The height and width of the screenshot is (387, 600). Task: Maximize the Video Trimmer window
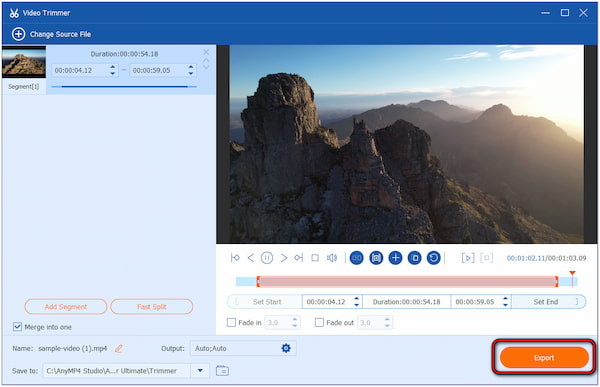tap(565, 13)
